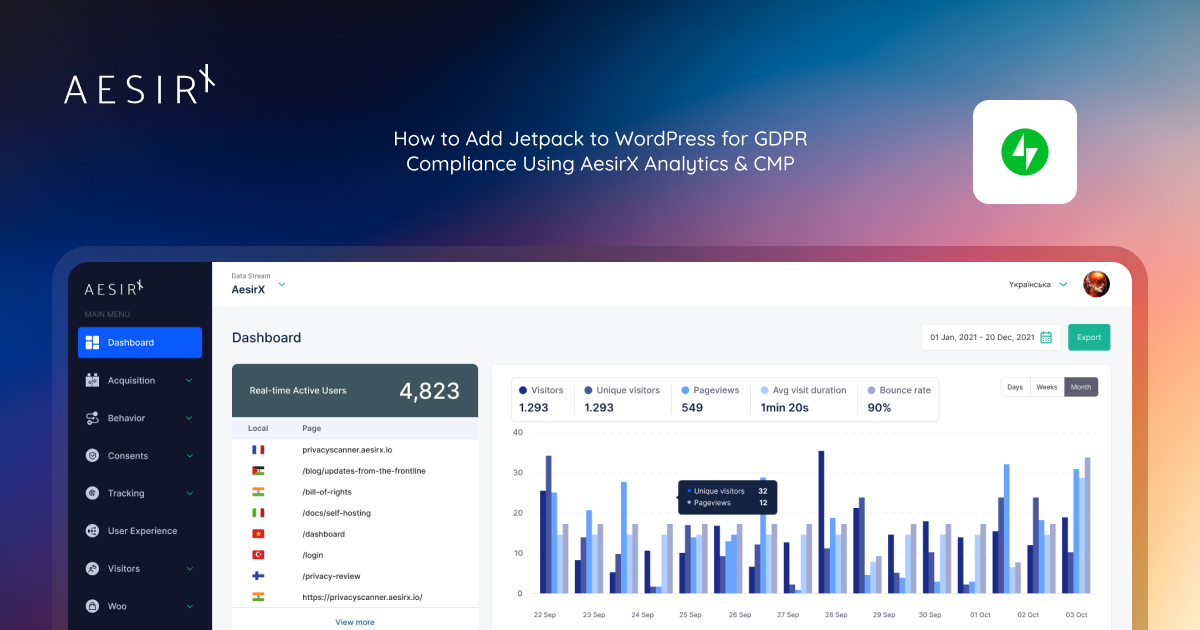Image resolution: width=1200 pixels, height=630 pixels.
Task: Click the User Experience icon
Action: [x=92, y=530]
